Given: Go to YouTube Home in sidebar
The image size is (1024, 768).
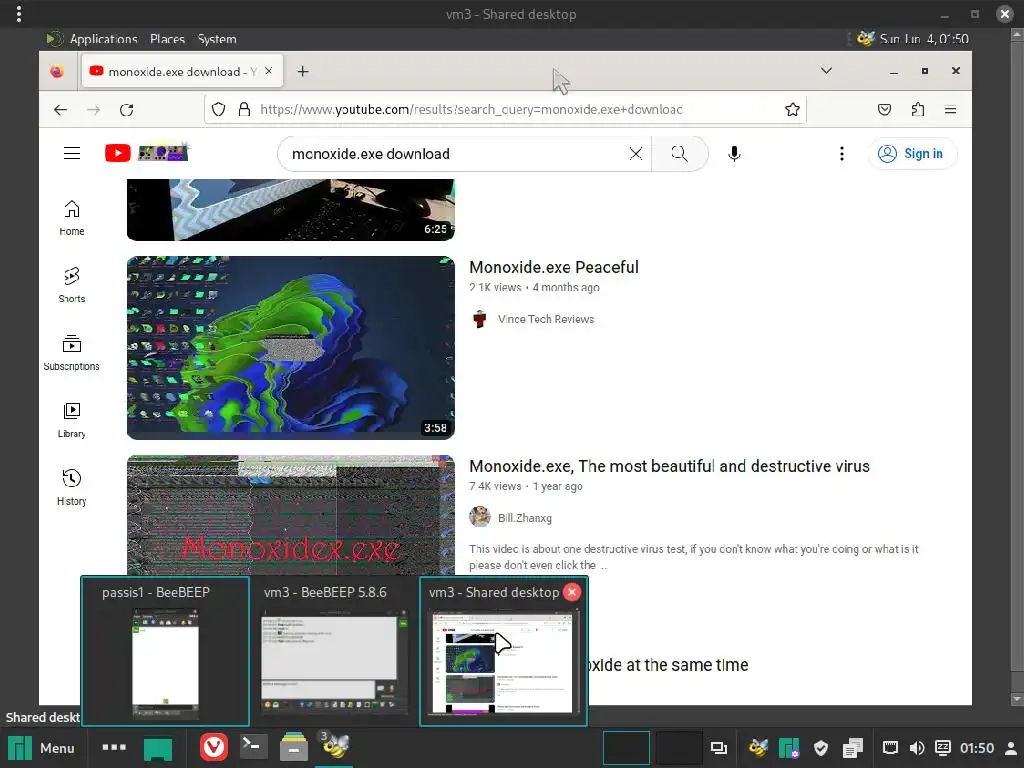Looking at the screenshot, I should click(72, 217).
